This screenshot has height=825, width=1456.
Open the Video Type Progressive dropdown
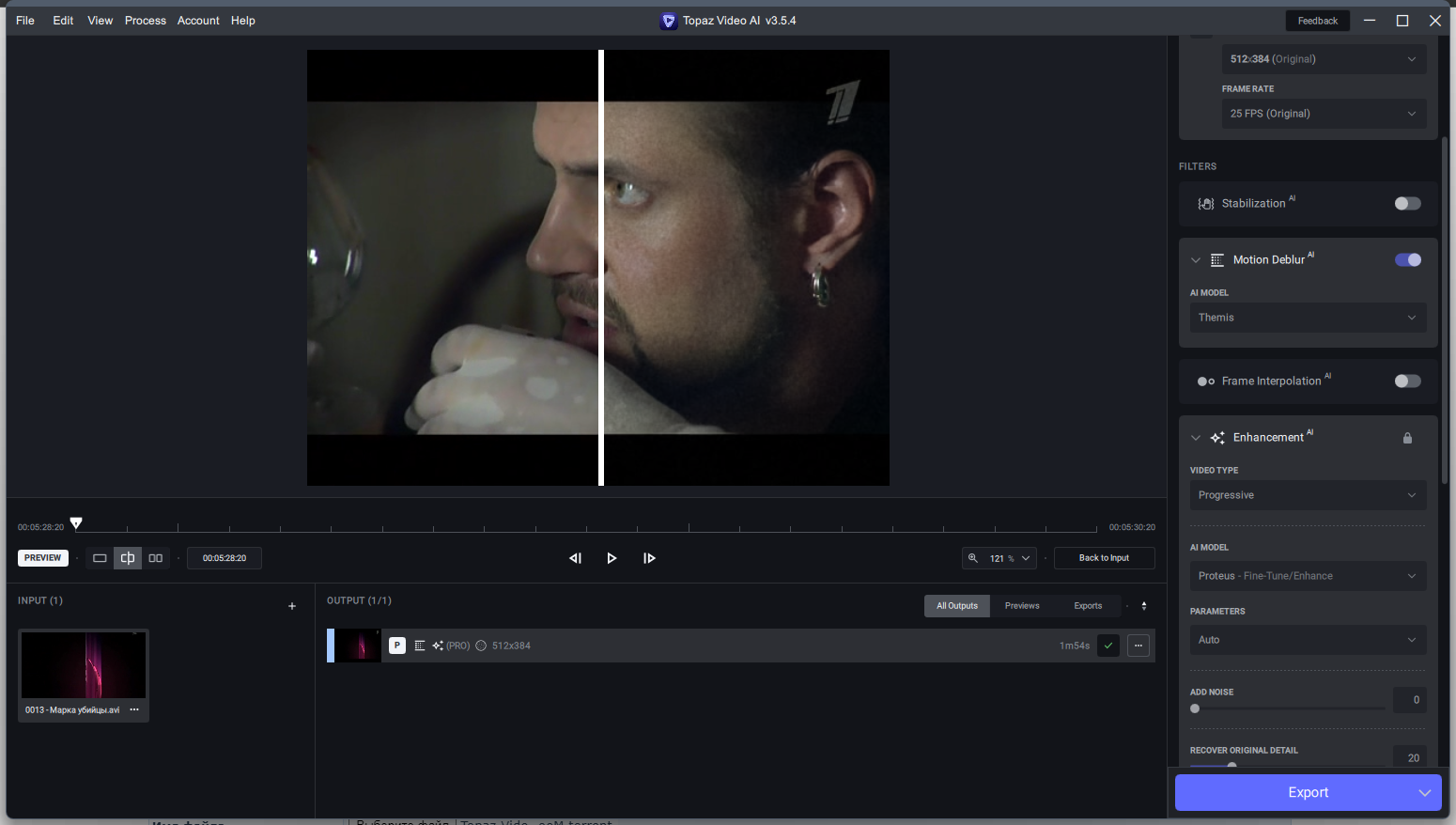click(x=1308, y=495)
